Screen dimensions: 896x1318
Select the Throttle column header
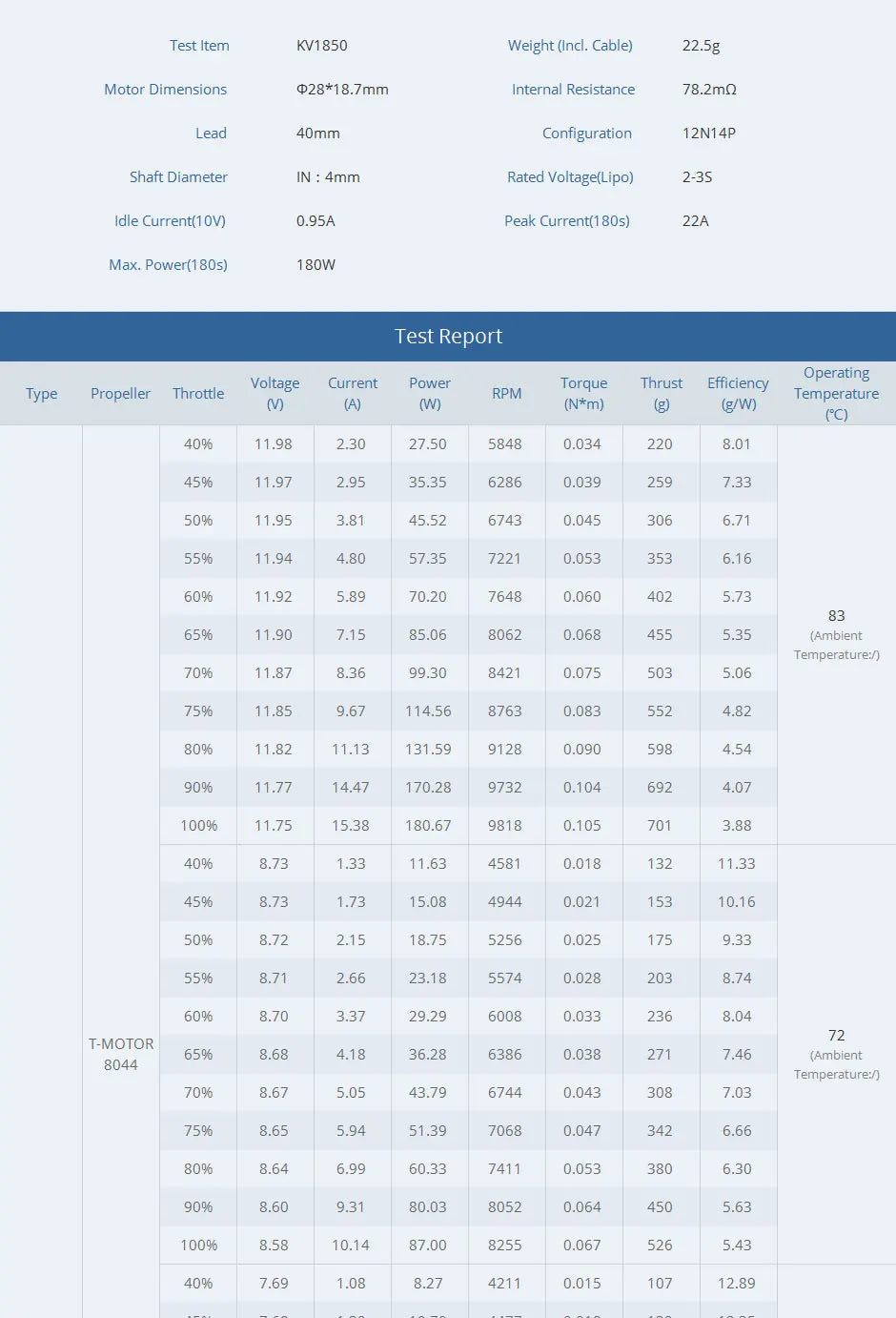coord(198,393)
